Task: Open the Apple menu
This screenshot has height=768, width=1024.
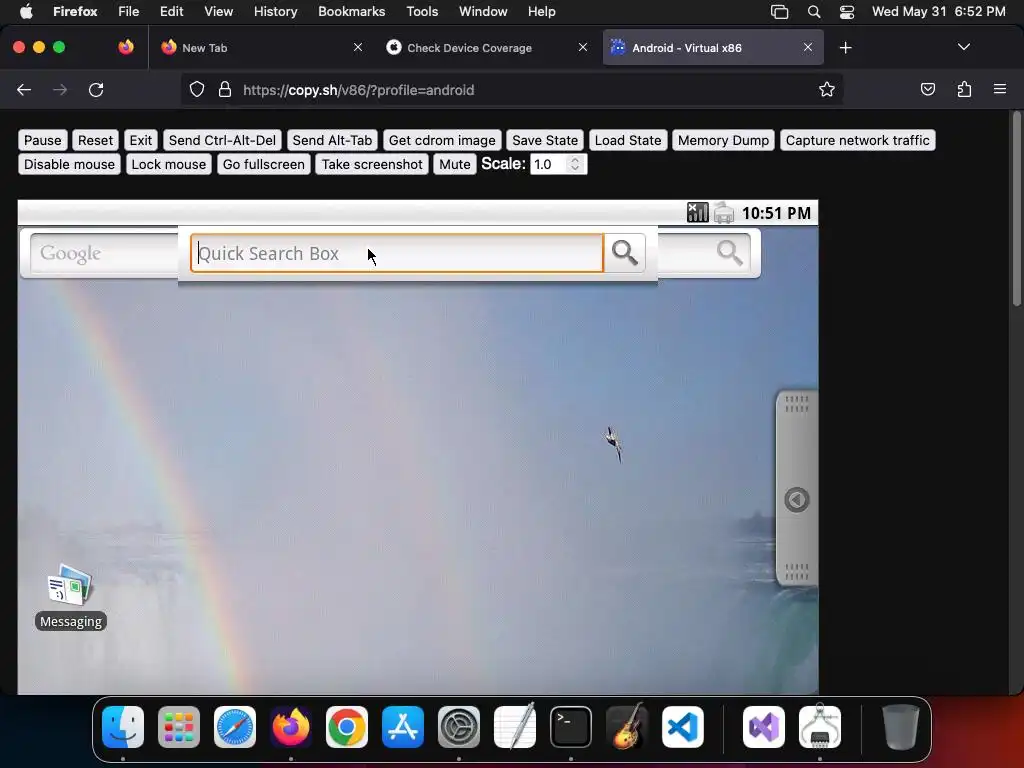Action: click(26, 12)
